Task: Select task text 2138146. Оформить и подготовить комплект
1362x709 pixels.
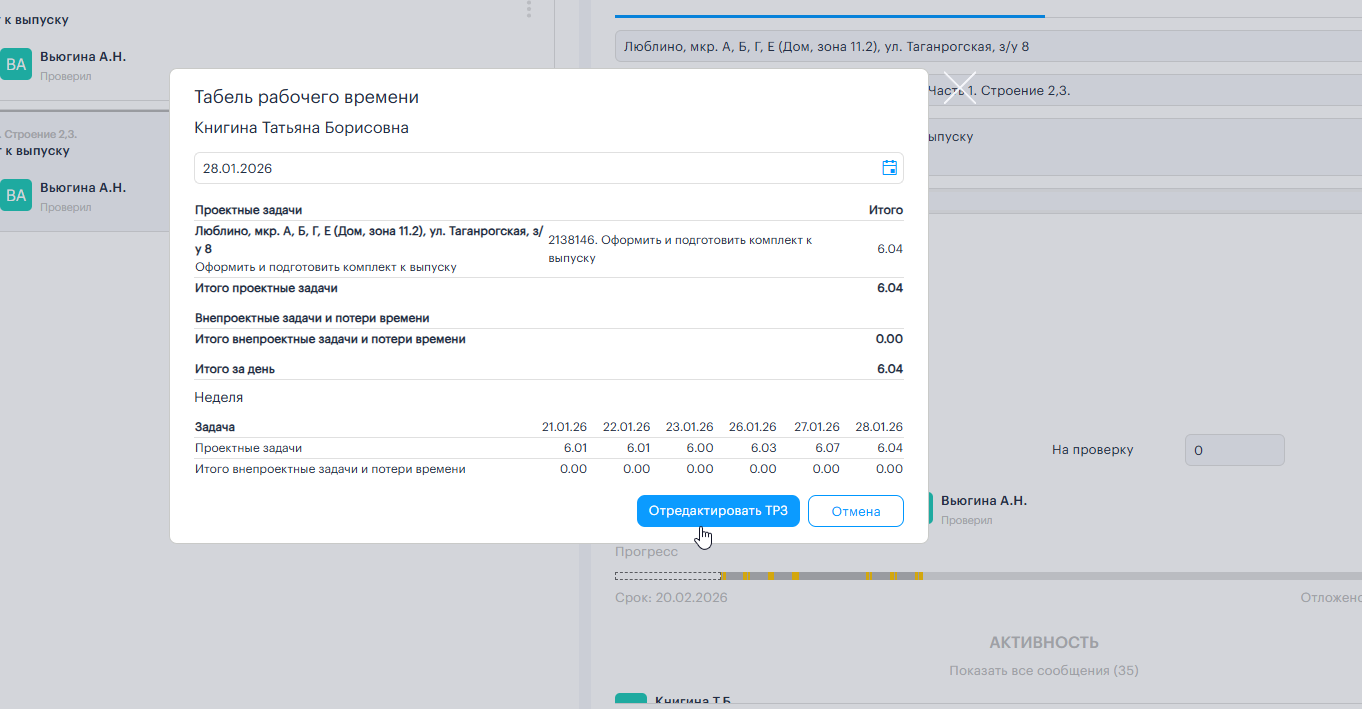Action: point(680,249)
